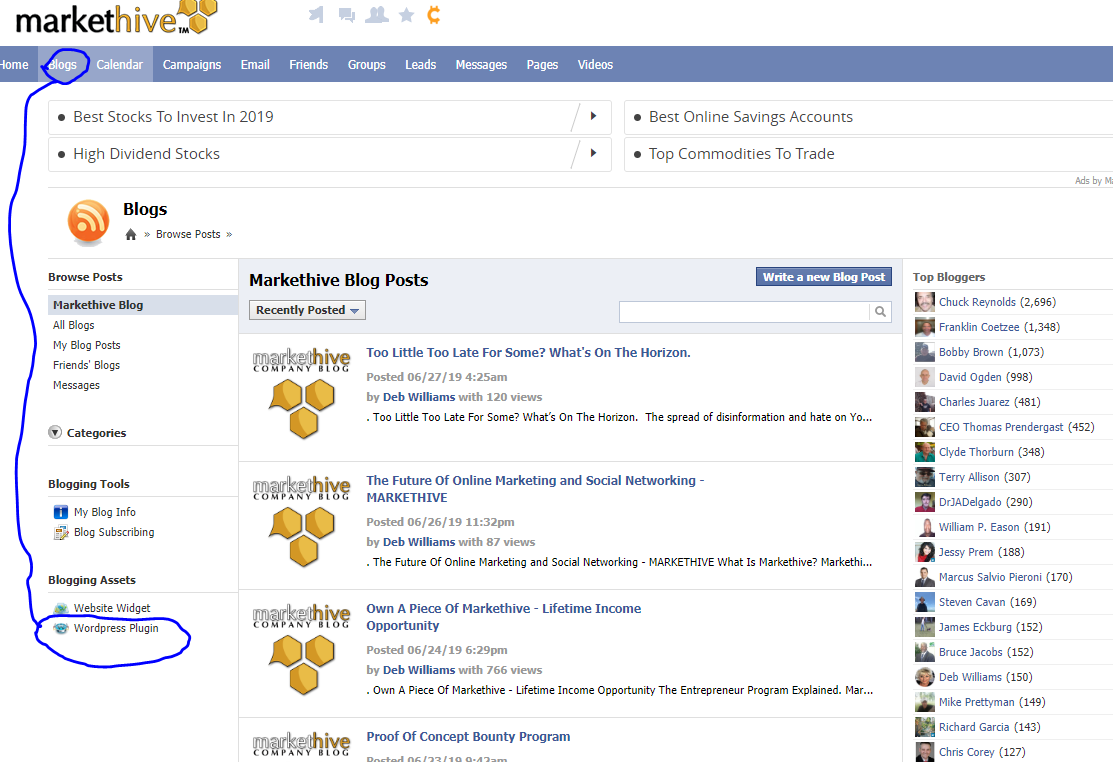Click the Website Widget icon
Image resolution: width=1113 pixels, height=762 pixels.
click(x=61, y=608)
